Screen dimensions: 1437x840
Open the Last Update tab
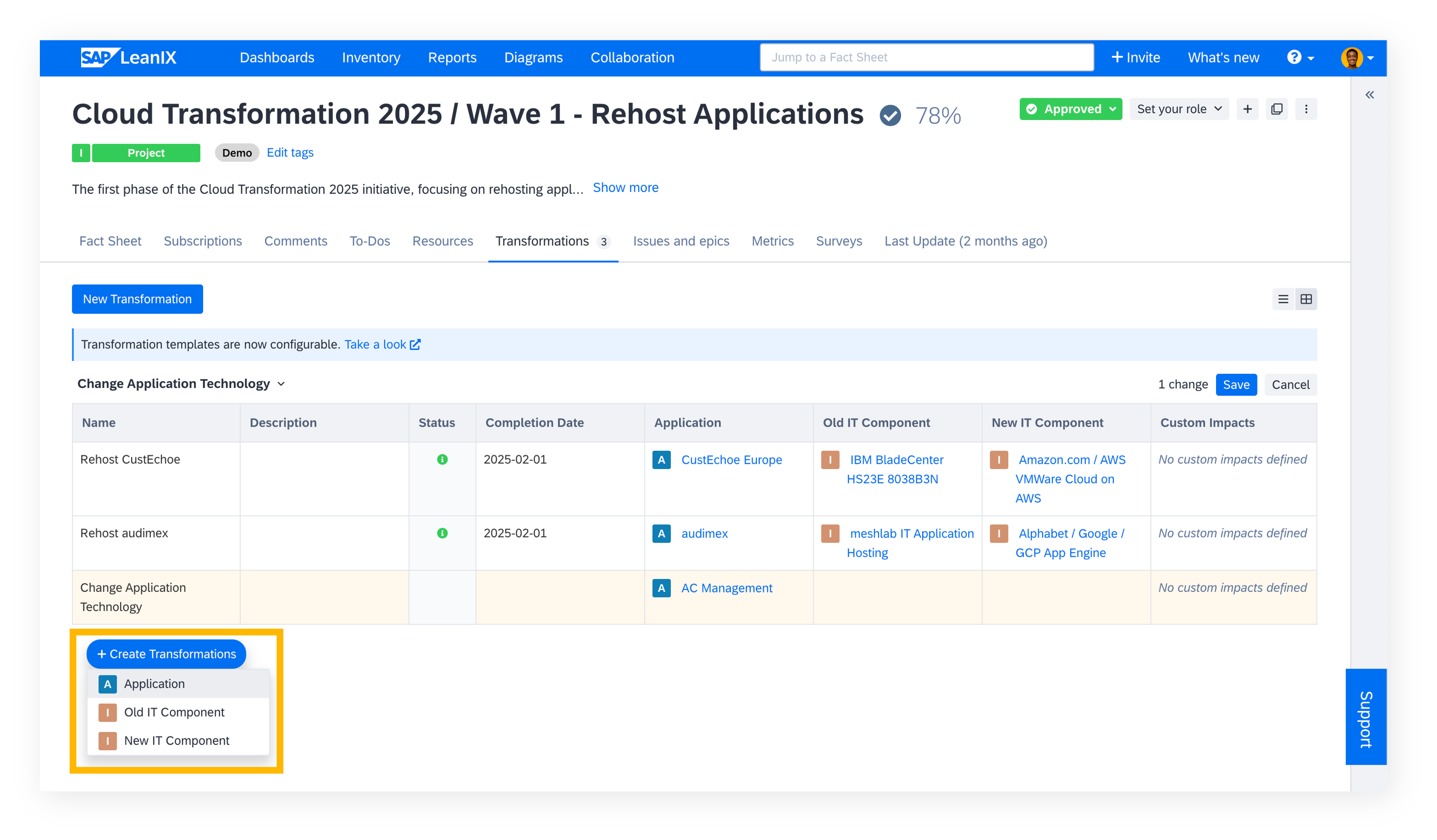click(965, 241)
